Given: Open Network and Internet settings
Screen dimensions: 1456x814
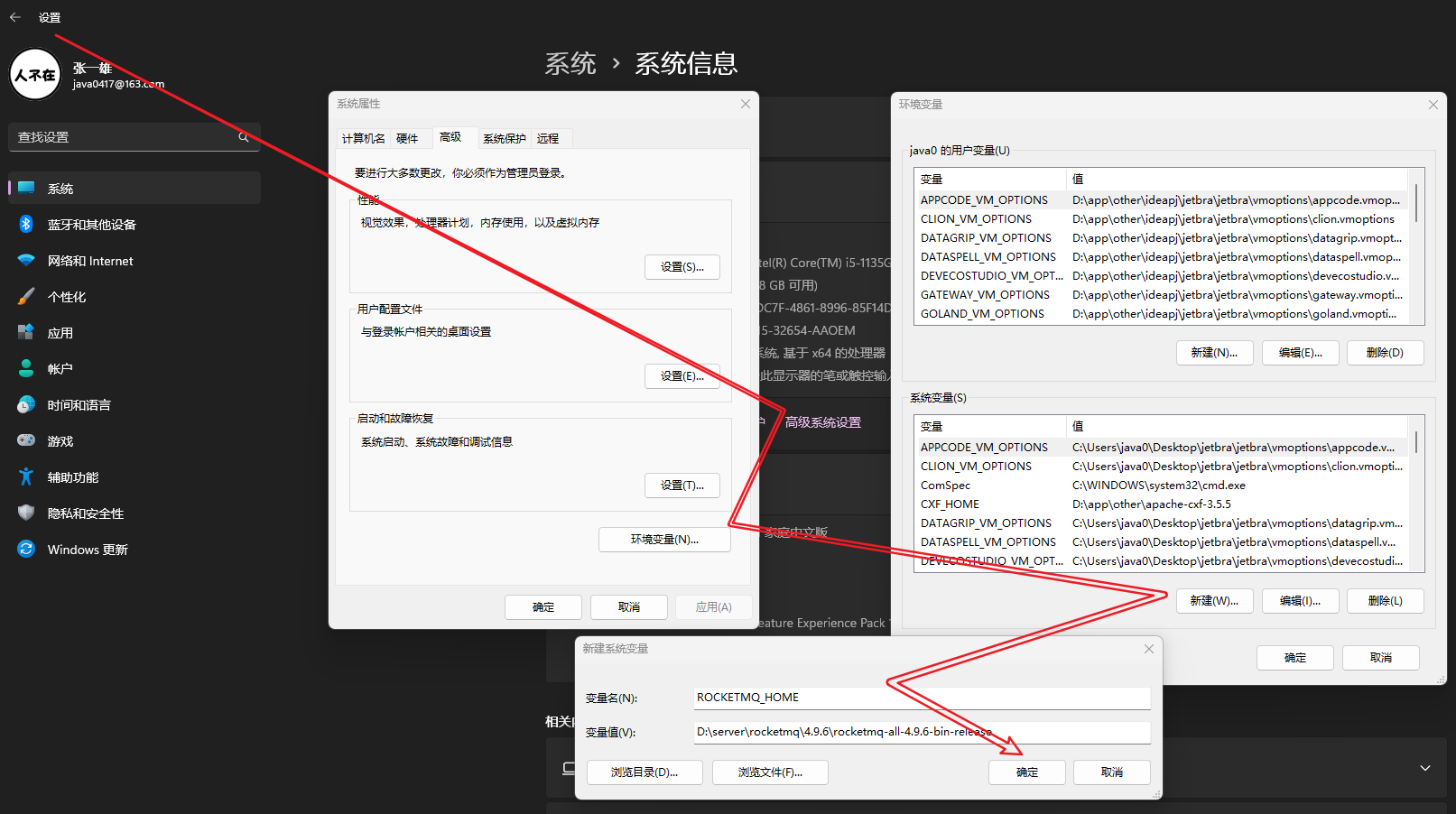Looking at the screenshot, I should pos(90,261).
